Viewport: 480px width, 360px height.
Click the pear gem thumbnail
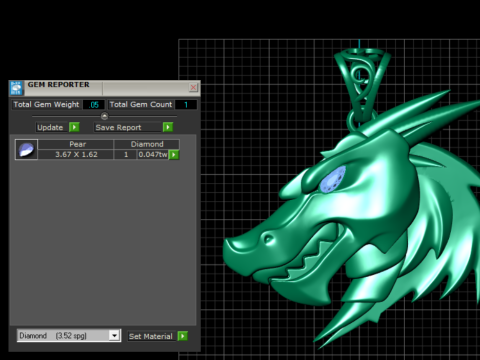[x=26, y=150]
